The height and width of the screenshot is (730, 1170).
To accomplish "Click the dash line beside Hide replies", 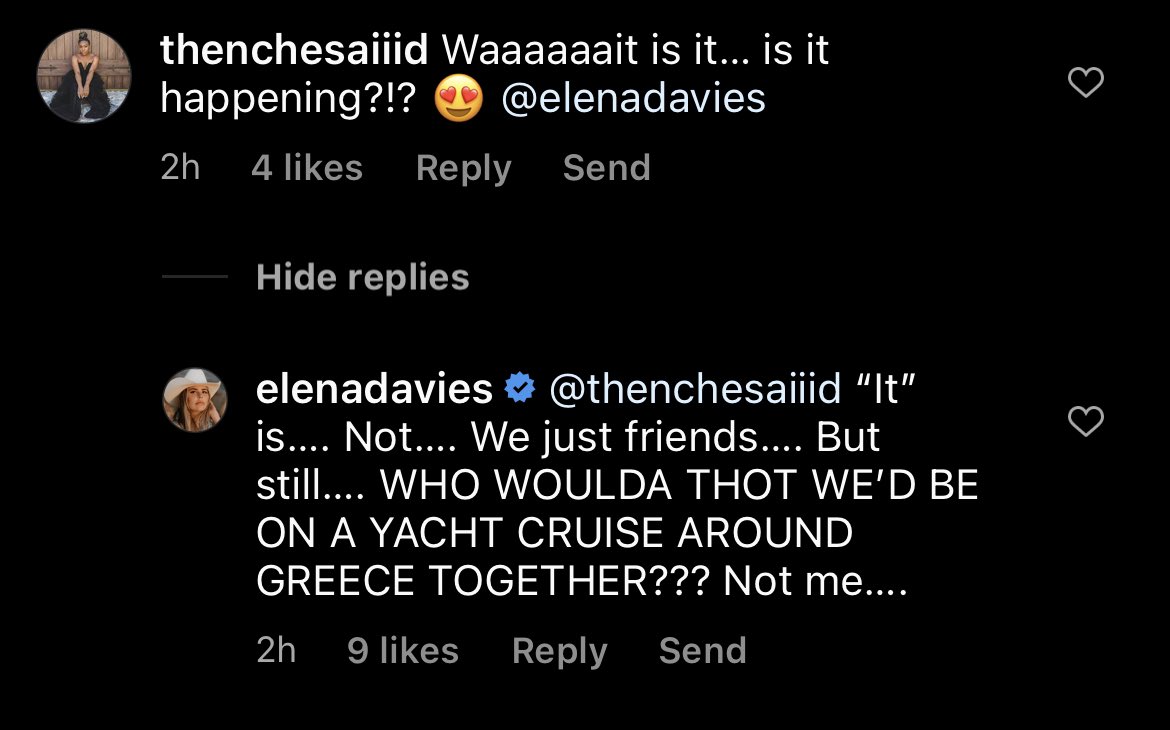I will point(195,276).
